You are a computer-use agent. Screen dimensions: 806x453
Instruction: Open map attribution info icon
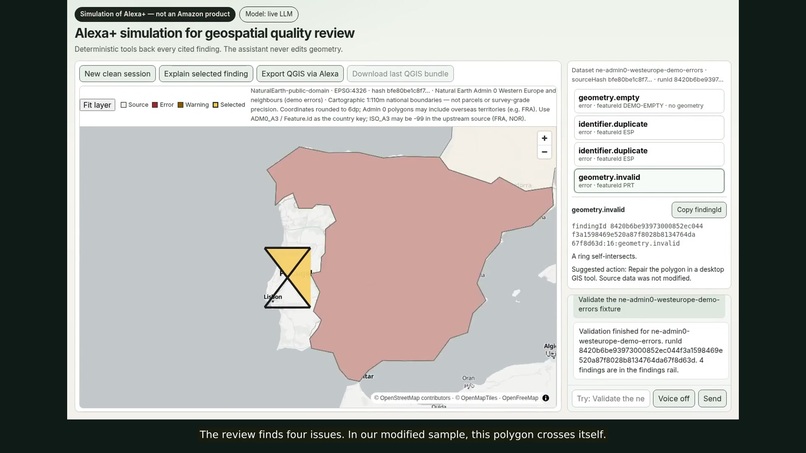point(546,398)
